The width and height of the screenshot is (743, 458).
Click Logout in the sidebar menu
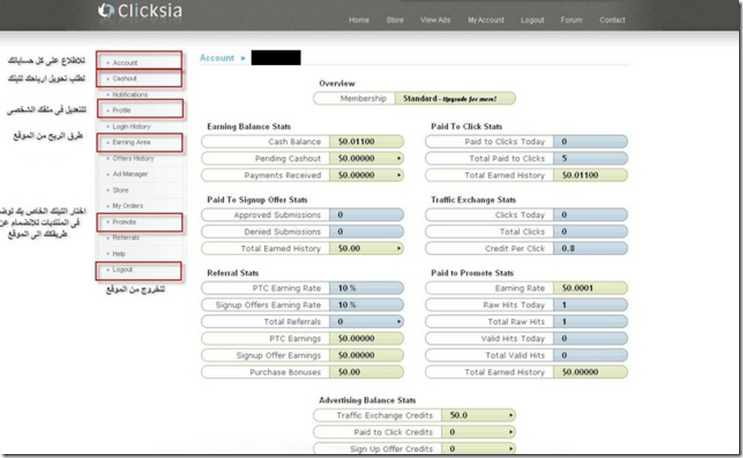122,269
